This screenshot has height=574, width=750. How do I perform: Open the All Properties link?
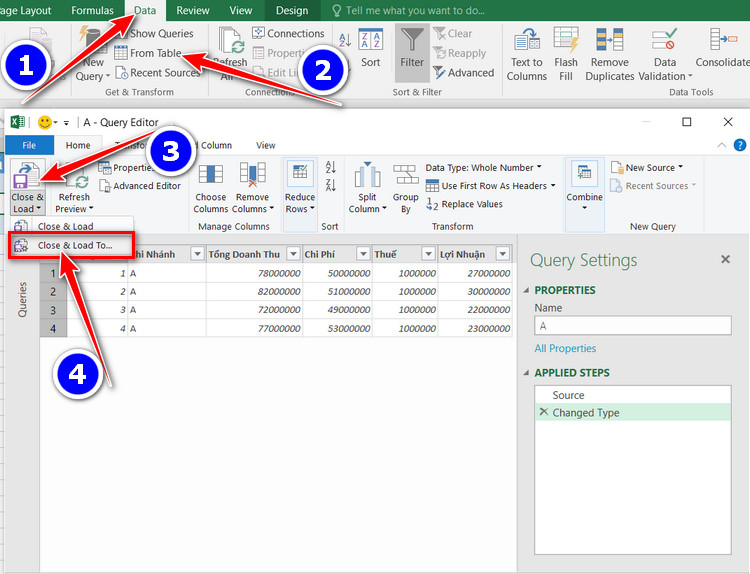point(565,348)
